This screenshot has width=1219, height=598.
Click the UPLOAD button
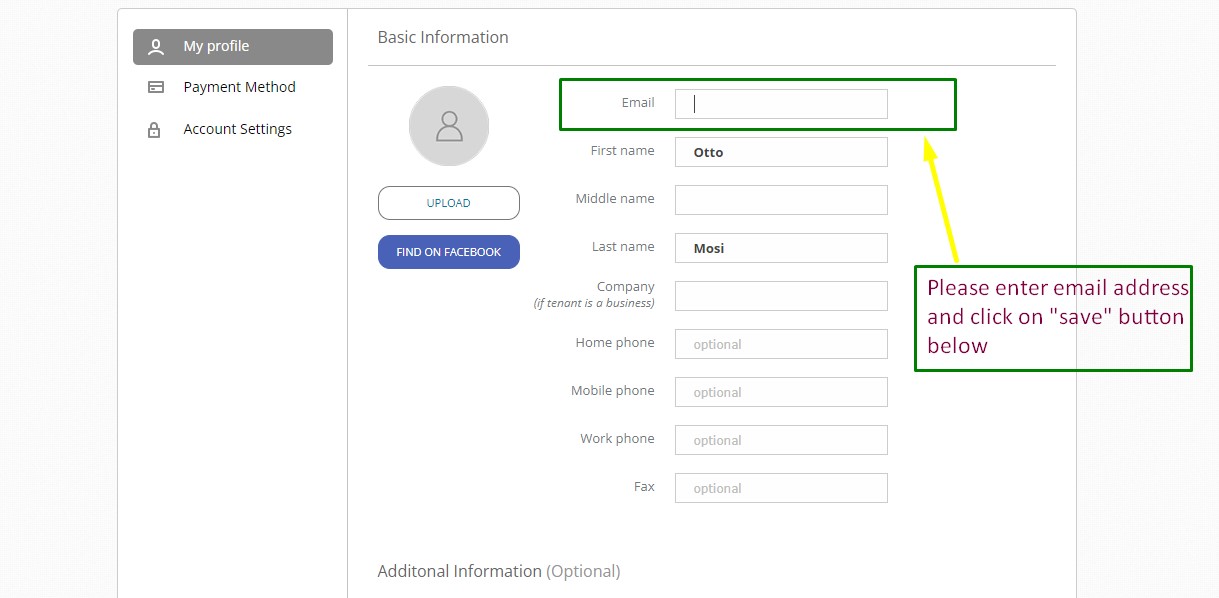tap(449, 203)
